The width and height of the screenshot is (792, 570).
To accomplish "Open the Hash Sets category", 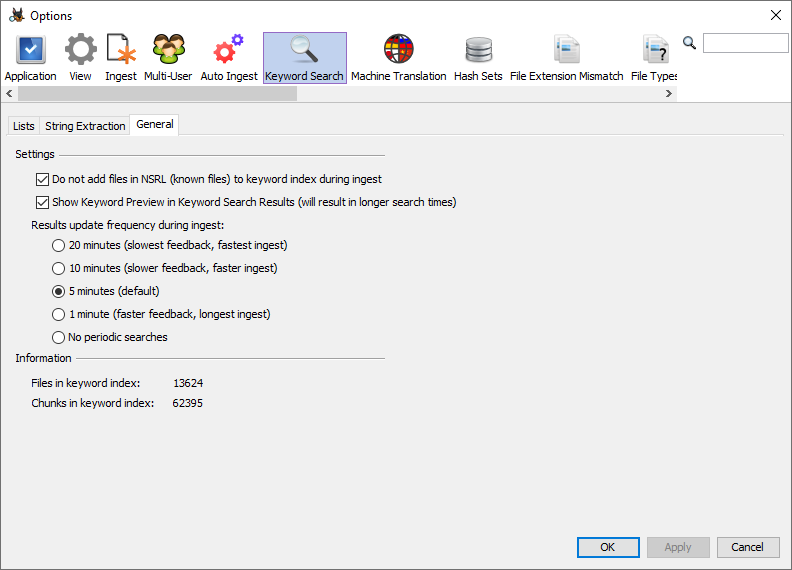I will click(478, 58).
